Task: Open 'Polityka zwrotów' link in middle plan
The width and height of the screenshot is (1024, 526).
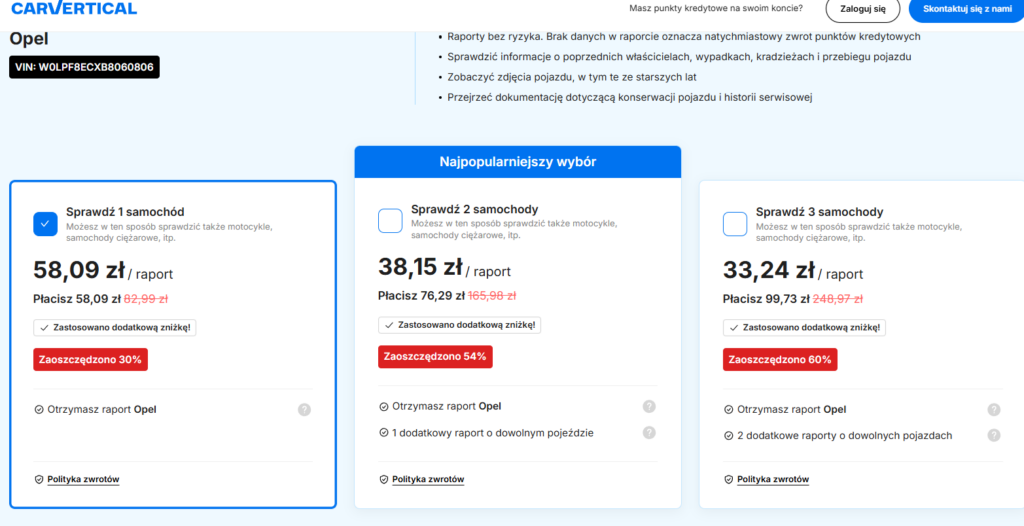Action: click(x=428, y=479)
